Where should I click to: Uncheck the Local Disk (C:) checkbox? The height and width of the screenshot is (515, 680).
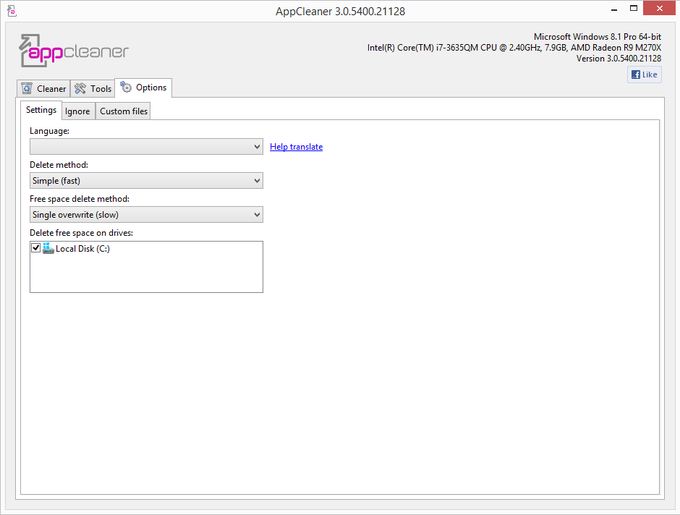click(x=36, y=248)
